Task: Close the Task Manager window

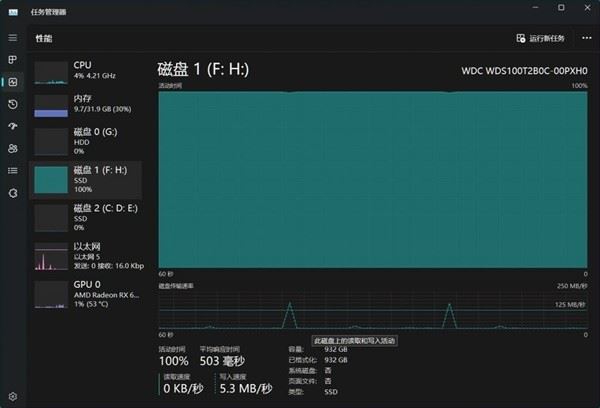Action: point(587,8)
